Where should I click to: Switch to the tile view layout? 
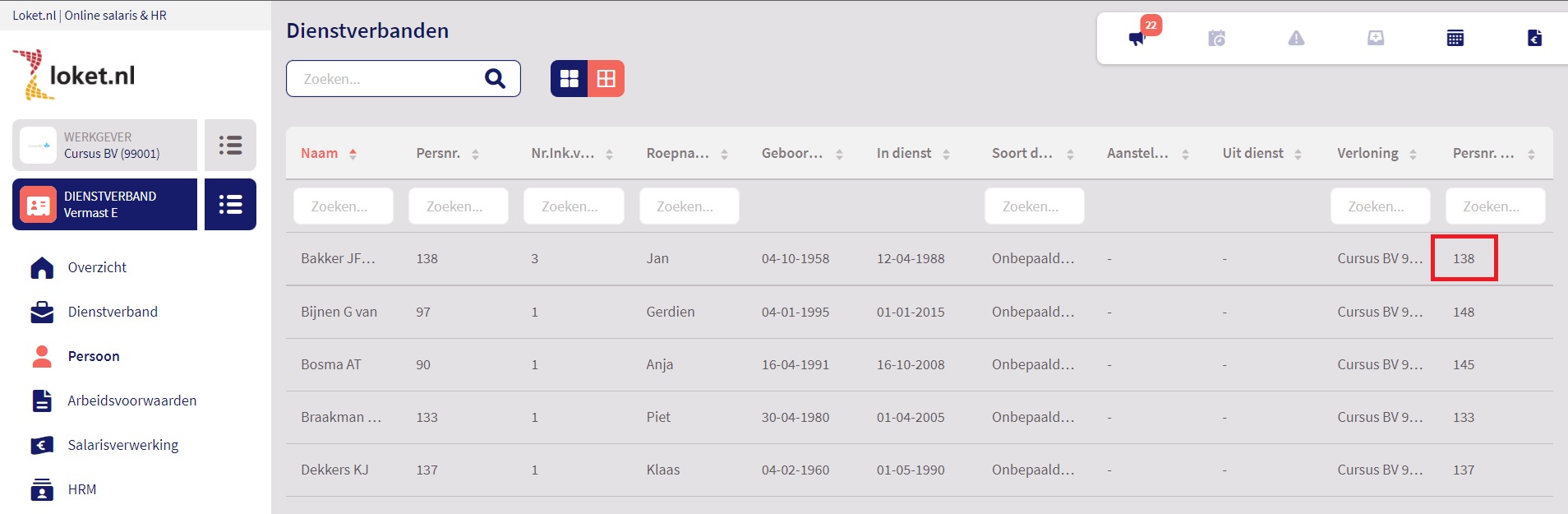569,78
